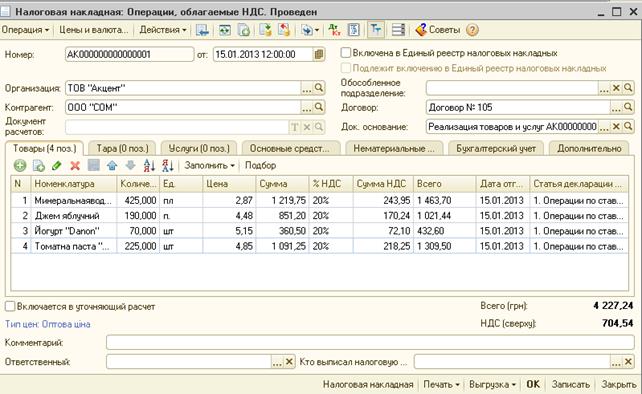Check Включена в Единый реестр налоговых накладных

click(346, 53)
